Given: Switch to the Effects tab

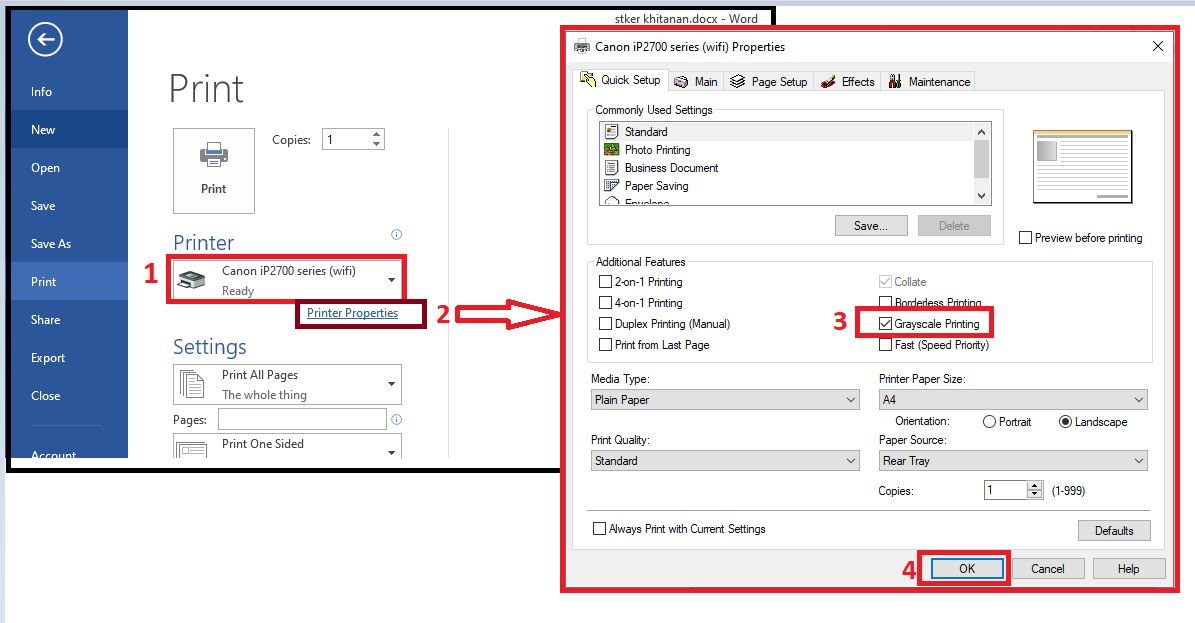Looking at the screenshot, I should point(847,82).
